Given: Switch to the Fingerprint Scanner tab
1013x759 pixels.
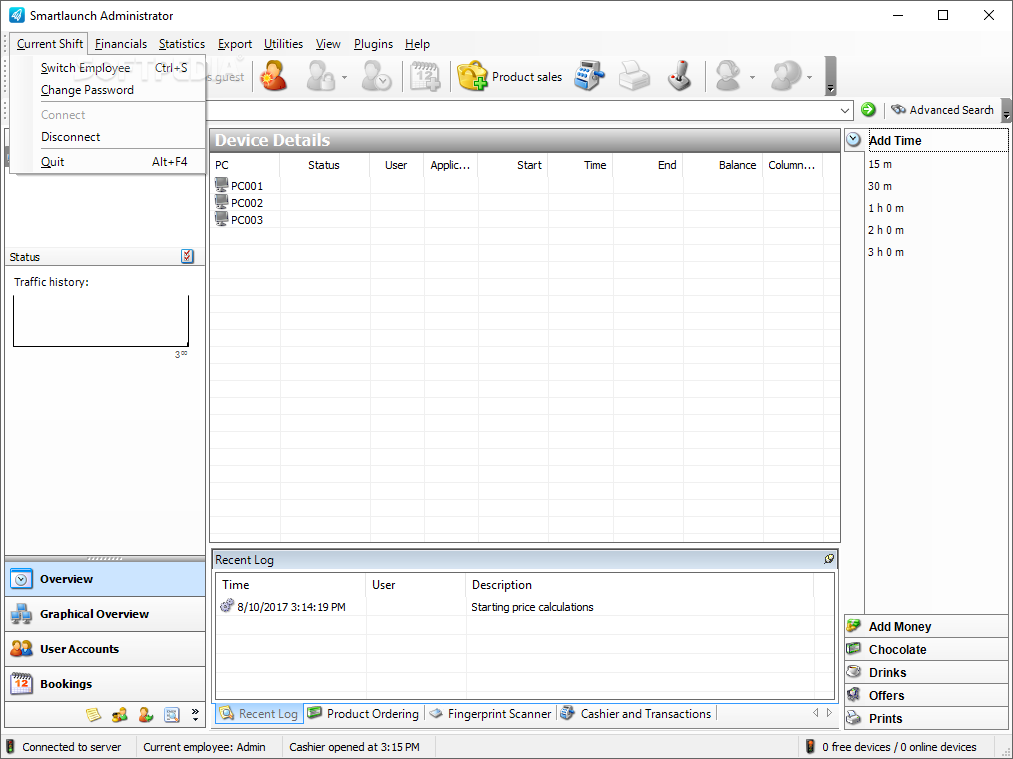Looking at the screenshot, I should [490, 714].
